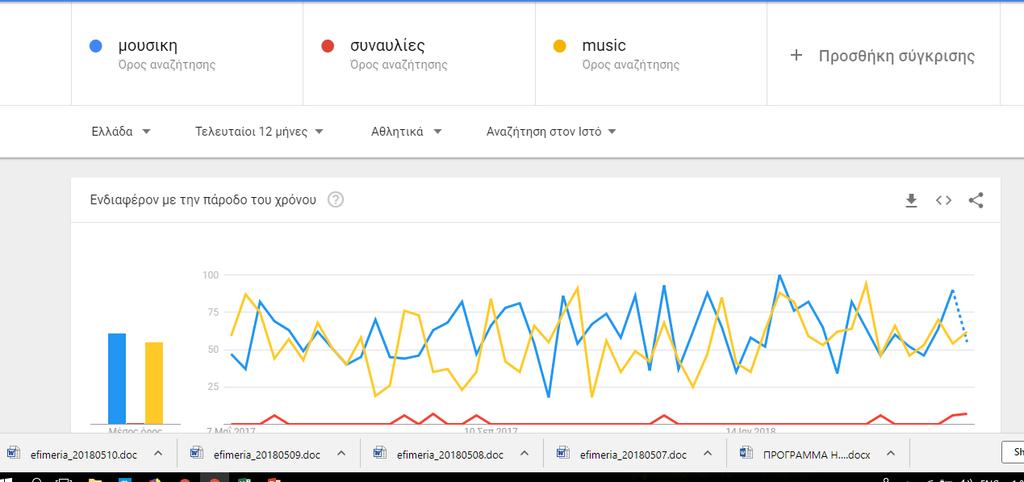Expand options chevron for efimeria_20180507.doc
The height and width of the screenshot is (482, 1024).
coord(707,453)
